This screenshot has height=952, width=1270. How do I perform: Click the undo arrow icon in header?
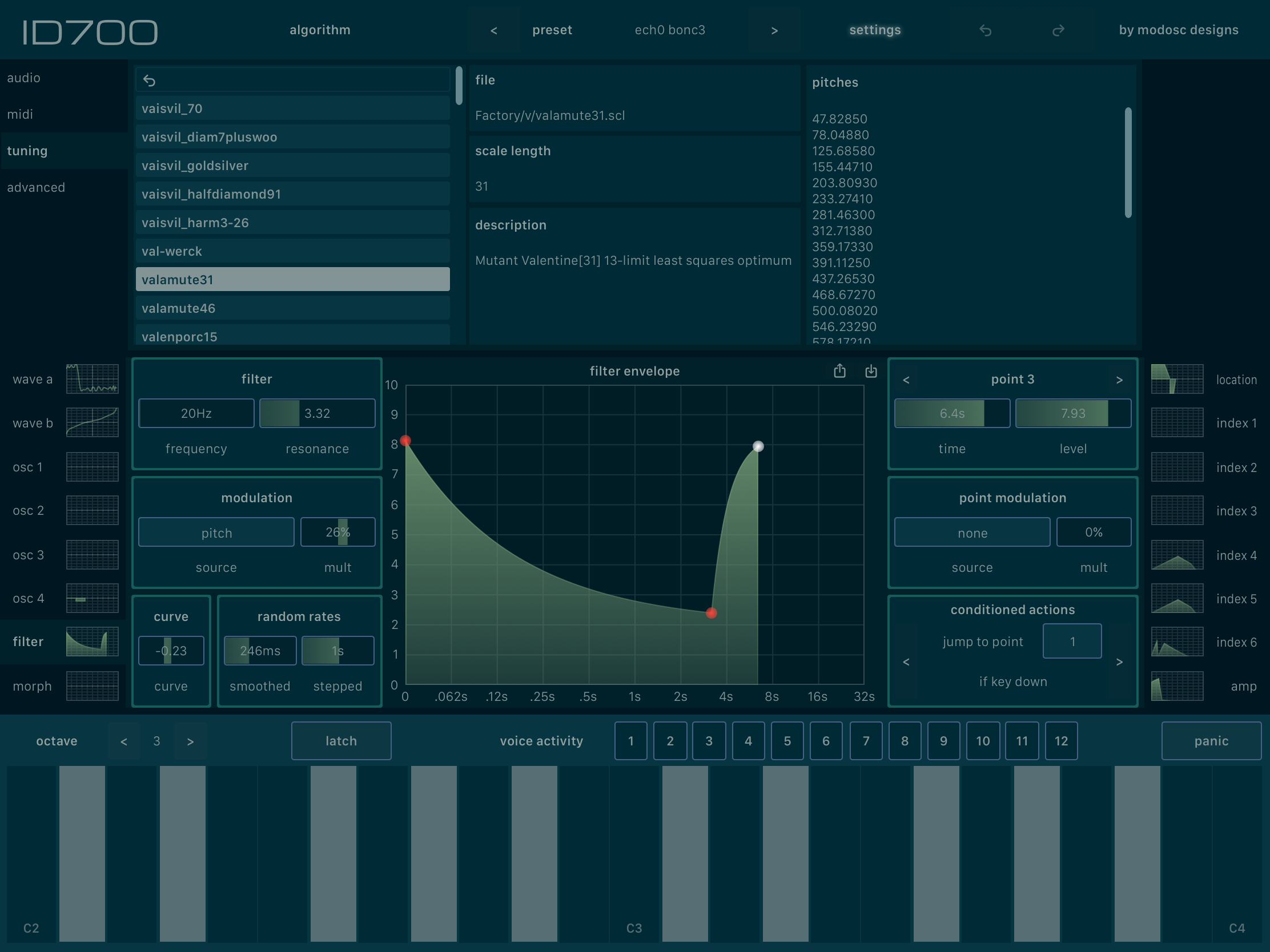click(x=985, y=30)
